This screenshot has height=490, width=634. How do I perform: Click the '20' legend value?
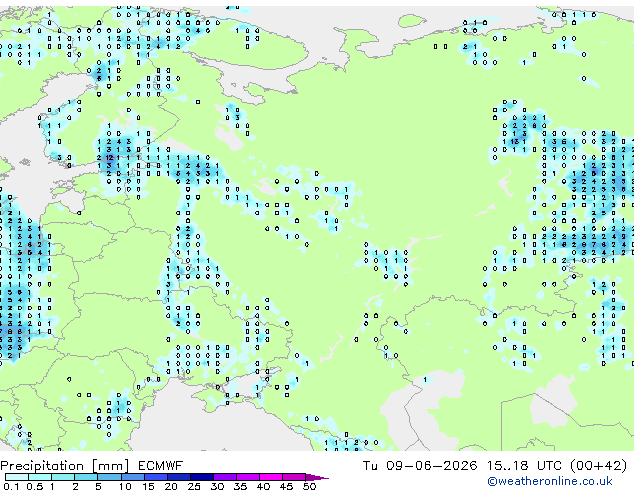pos(171,486)
